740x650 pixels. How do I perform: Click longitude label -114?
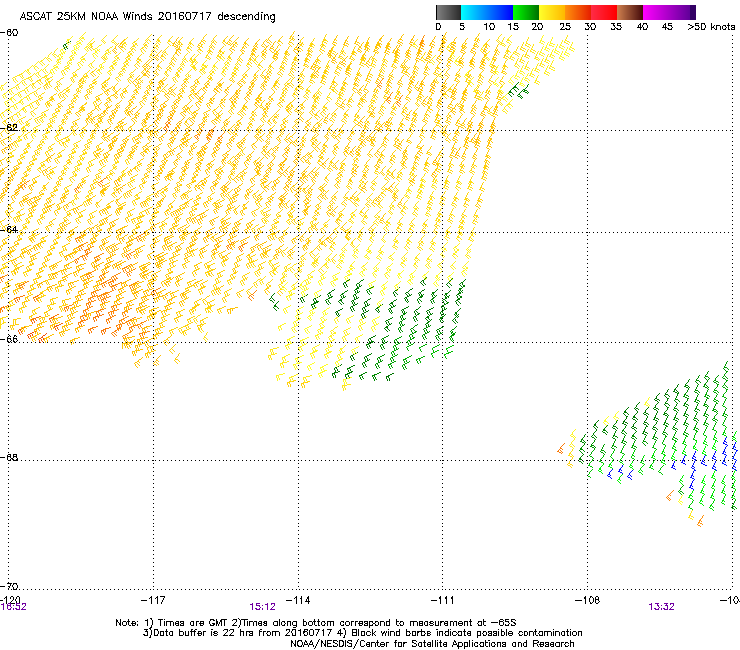click(298, 600)
